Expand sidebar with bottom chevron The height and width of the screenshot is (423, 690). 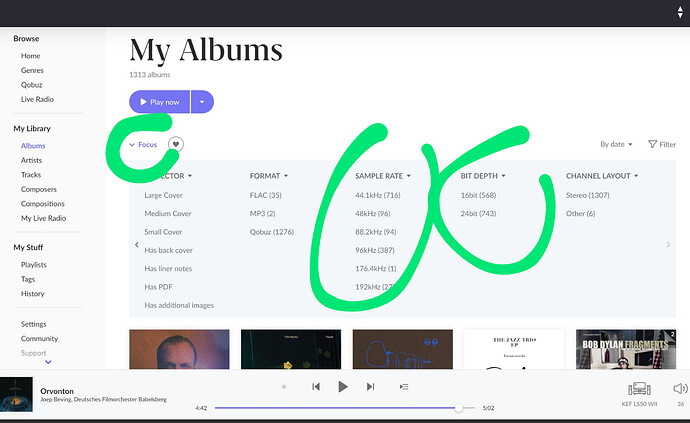tap(48, 362)
